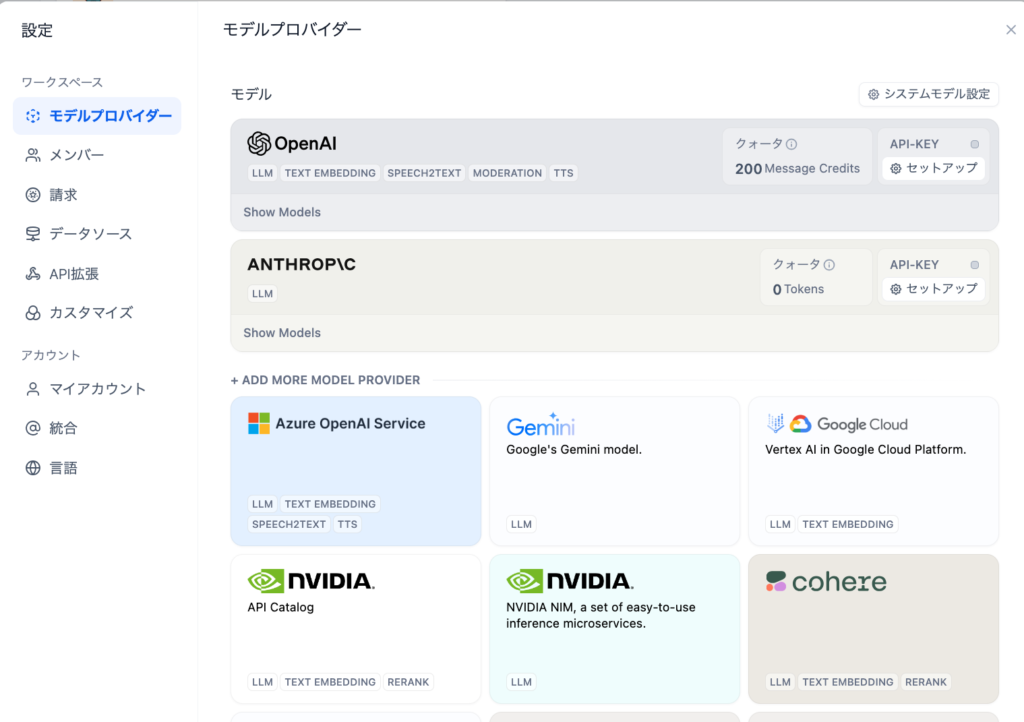Click the OpenAI クォータ info icon
The height and width of the screenshot is (722, 1024).
point(792,144)
